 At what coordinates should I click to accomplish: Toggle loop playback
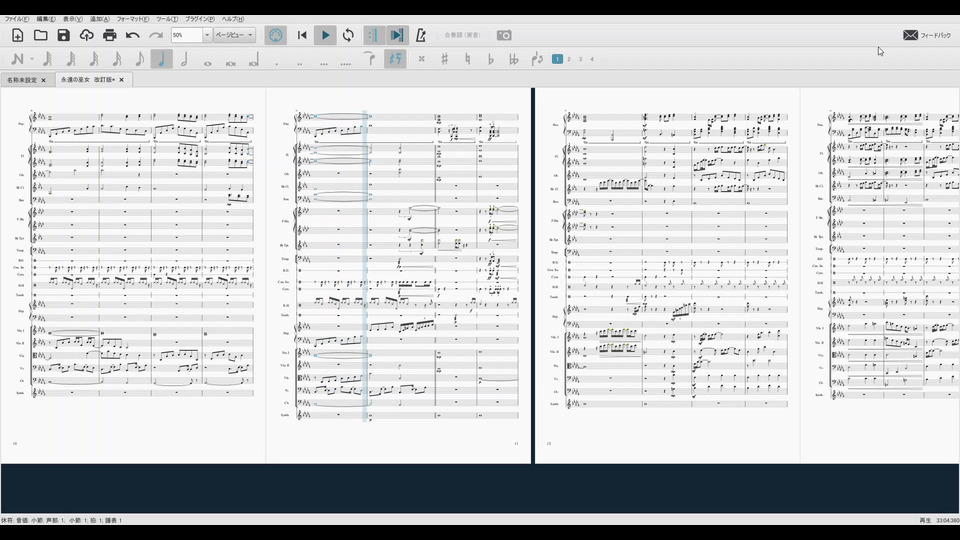pos(348,35)
